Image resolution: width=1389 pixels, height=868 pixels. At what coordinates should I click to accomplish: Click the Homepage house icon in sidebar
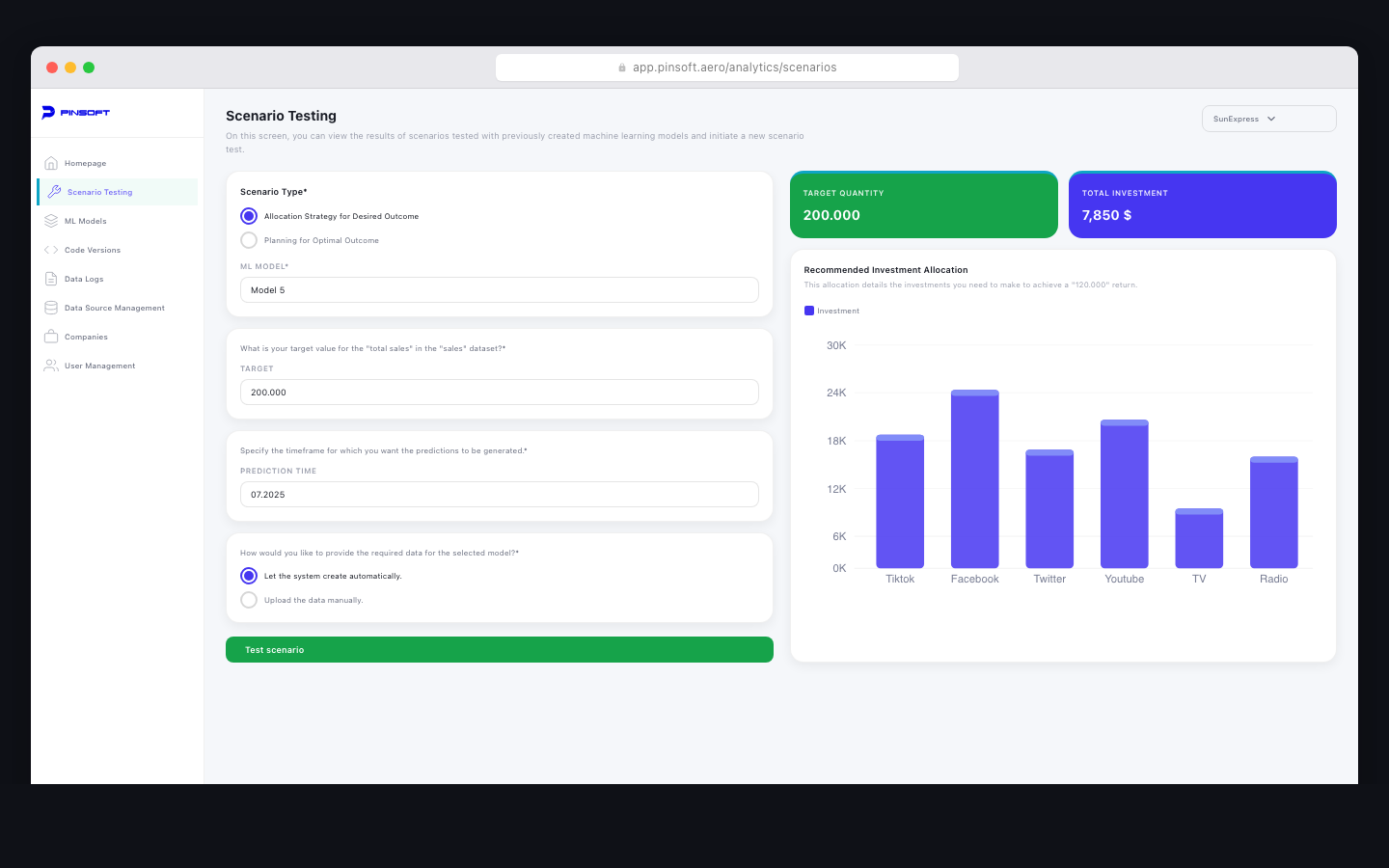tap(51, 163)
